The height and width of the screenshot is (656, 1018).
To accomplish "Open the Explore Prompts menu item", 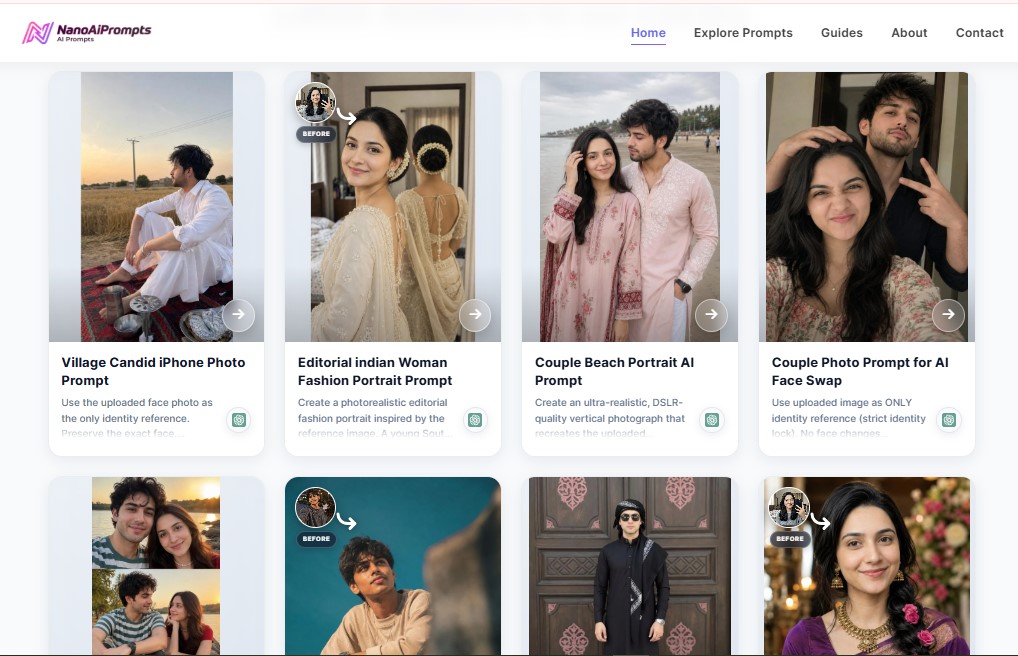I will (743, 32).
